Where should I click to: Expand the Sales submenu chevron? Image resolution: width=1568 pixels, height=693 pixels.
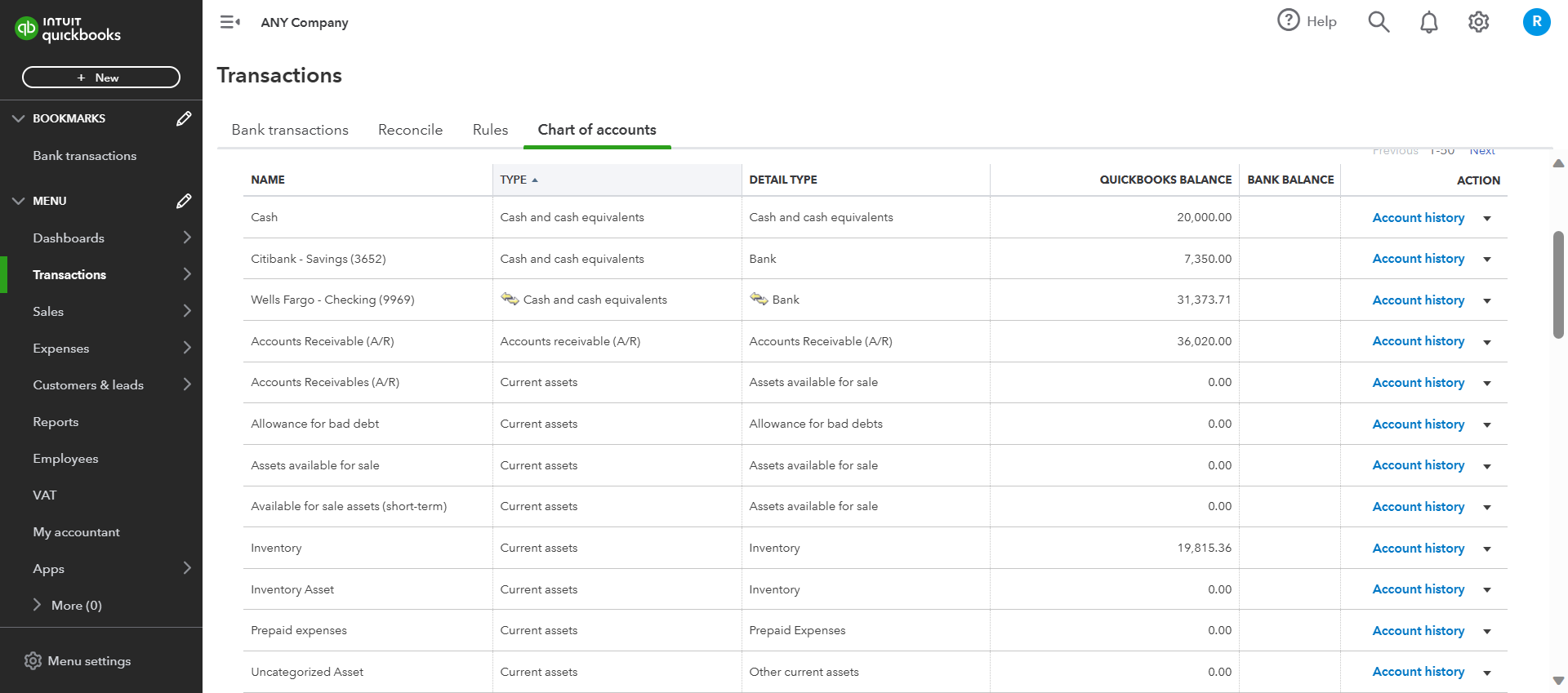pyautogui.click(x=187, y=311)
